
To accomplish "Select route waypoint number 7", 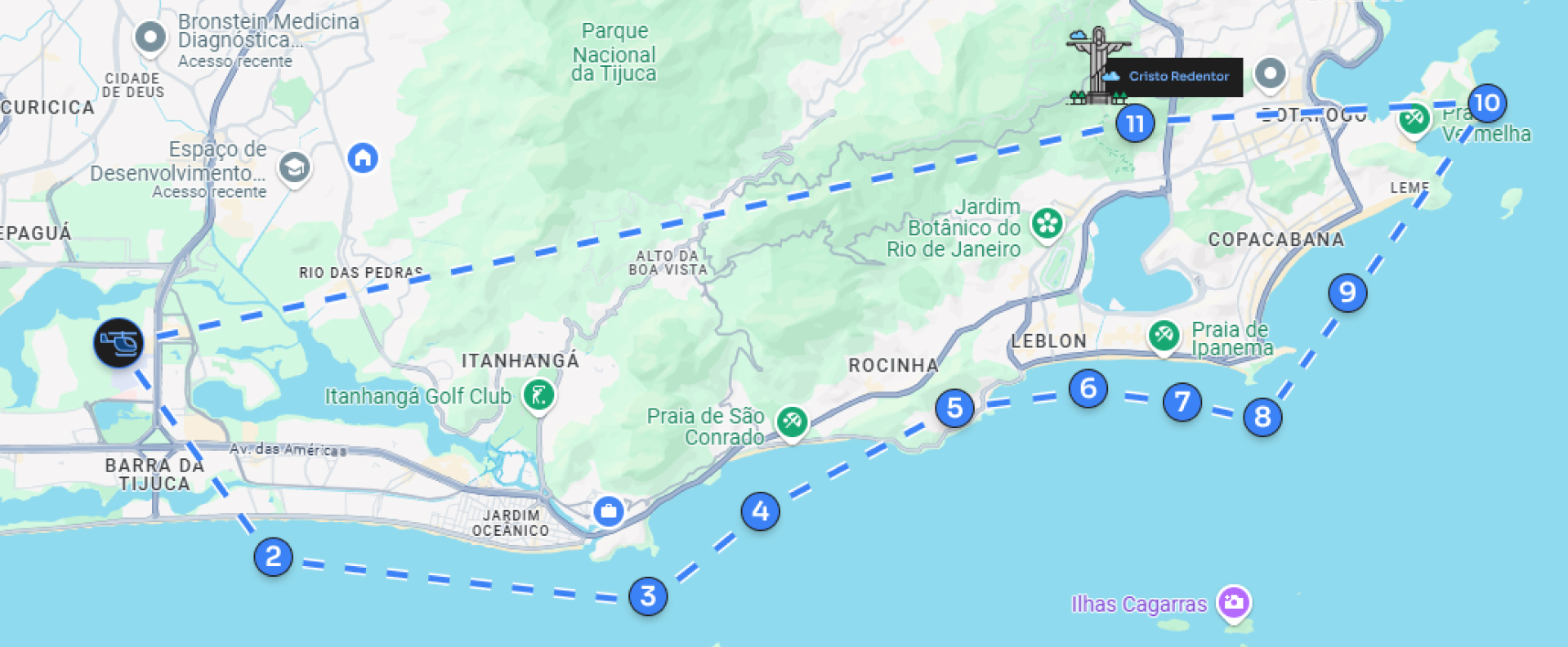I will tap(1182, 402).
